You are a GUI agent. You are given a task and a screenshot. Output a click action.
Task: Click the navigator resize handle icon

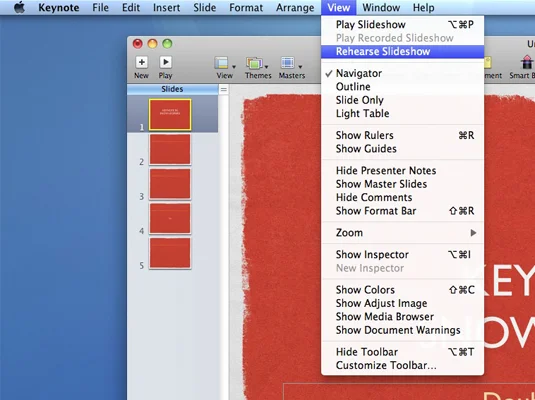click(223, 89)
